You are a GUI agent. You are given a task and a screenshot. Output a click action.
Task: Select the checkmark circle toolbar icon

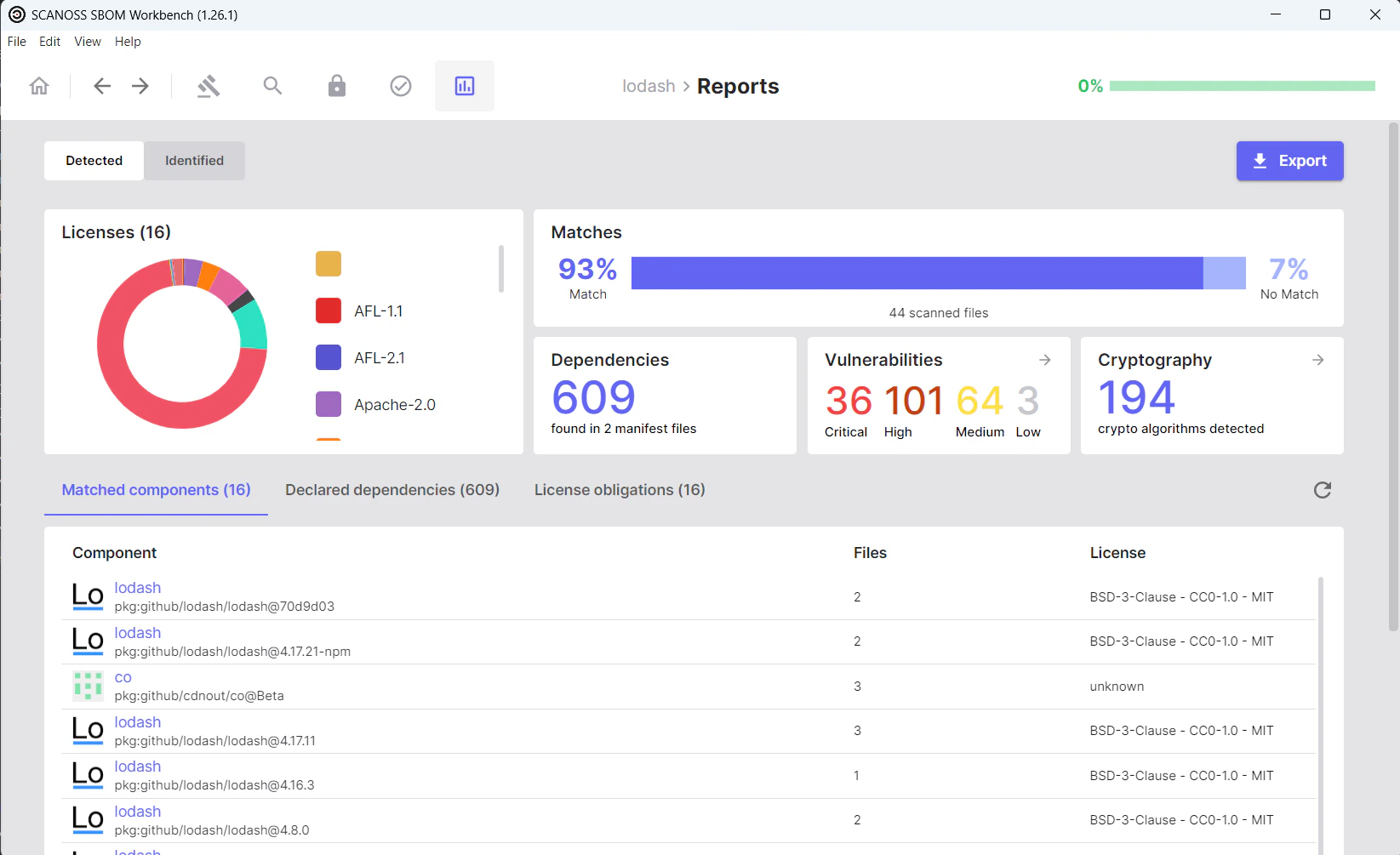[400, 85]
